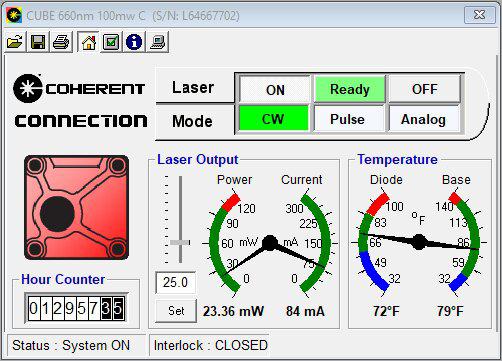502x361 pixels.
Task: Select CW mode
Action: pos(273,119)
